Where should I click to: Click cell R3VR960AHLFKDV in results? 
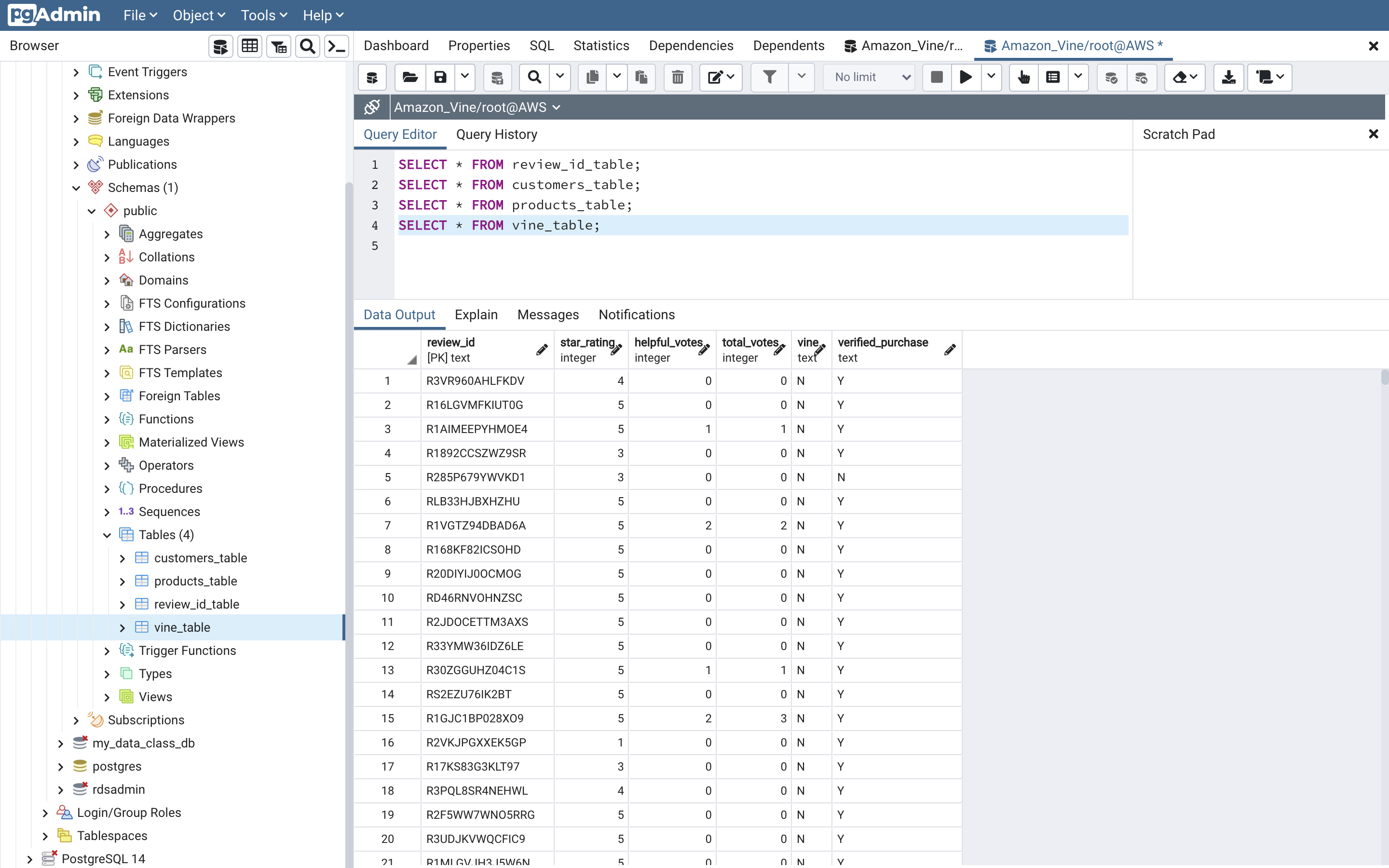(x=487, y=381)
